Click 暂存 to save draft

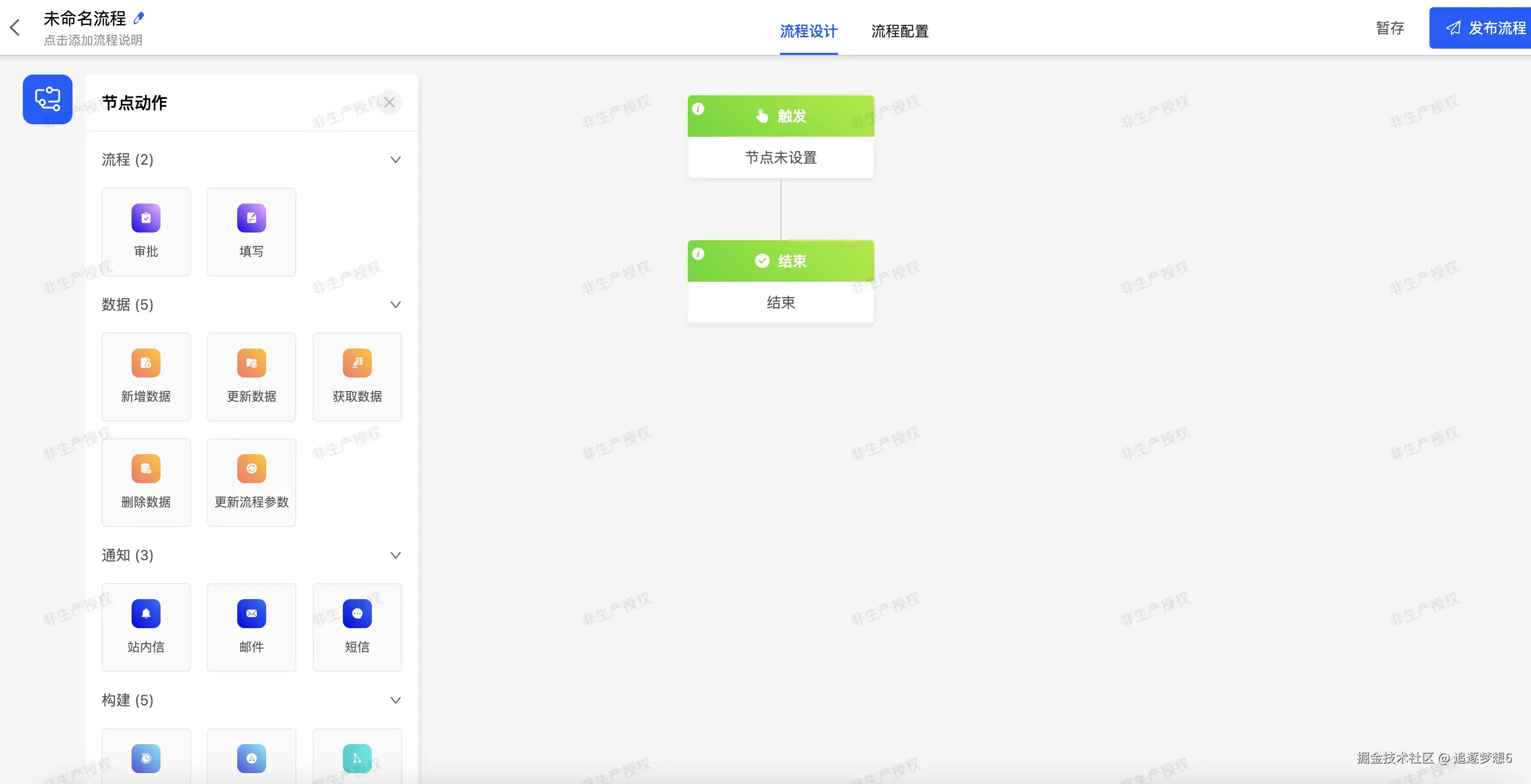point(1390,28)
